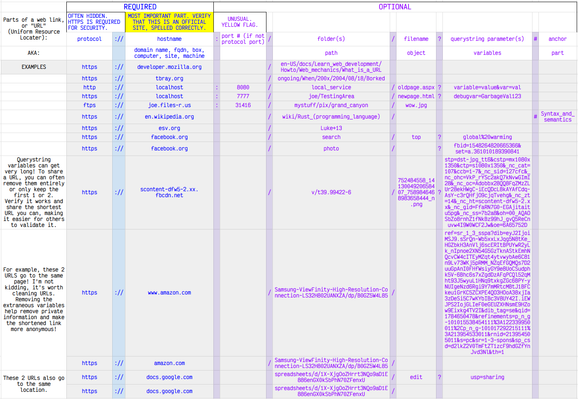This screenshot has height=399, width=578.
Task: Click the 'These 2 URLs also go' note
Action: (x=34, y=384)
